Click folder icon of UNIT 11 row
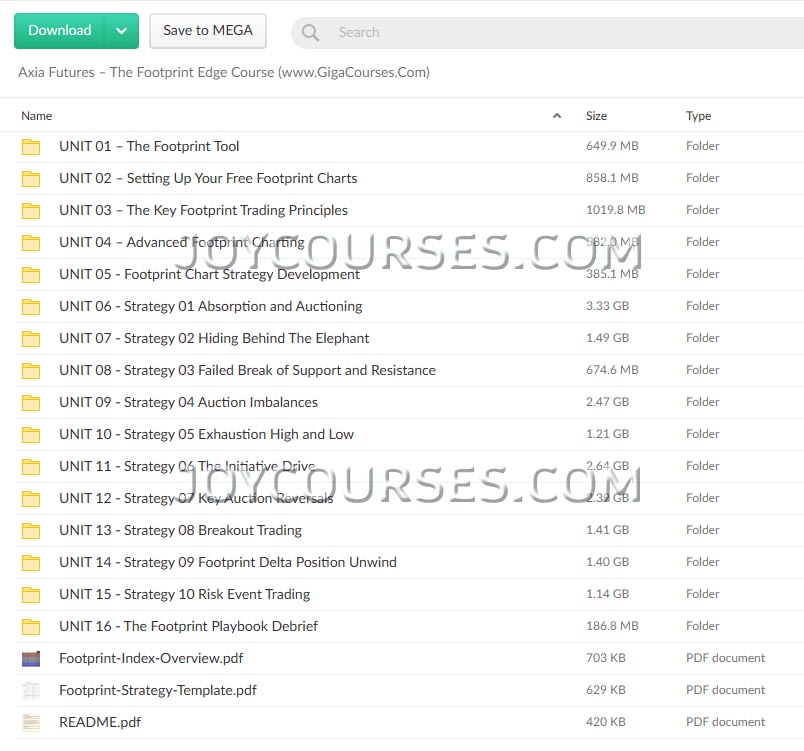The width and height of the screenshot is (804, 751). tap(31, 466)
